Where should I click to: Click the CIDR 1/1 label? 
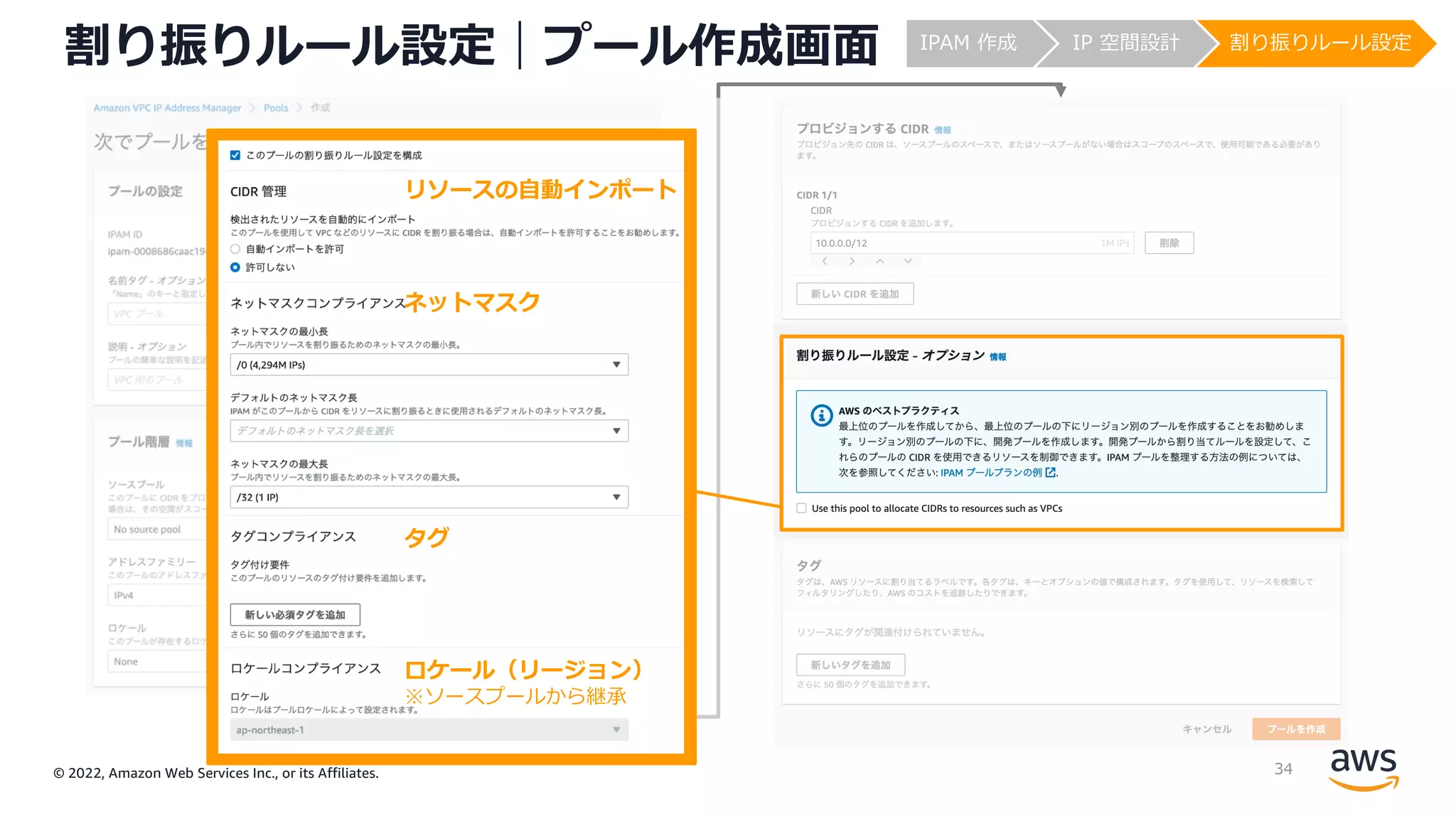click(817, 195)
